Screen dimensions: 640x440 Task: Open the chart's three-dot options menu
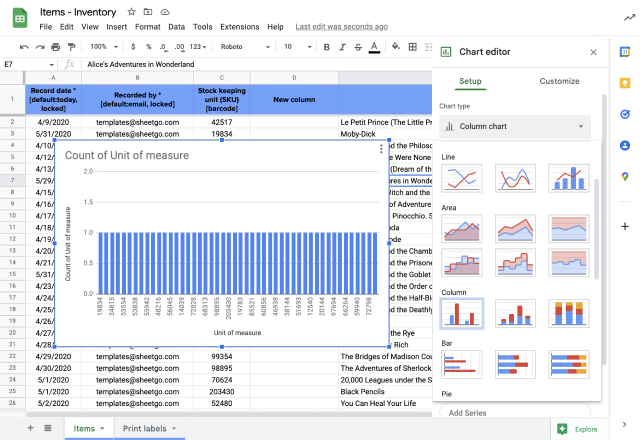click(381, 149)
